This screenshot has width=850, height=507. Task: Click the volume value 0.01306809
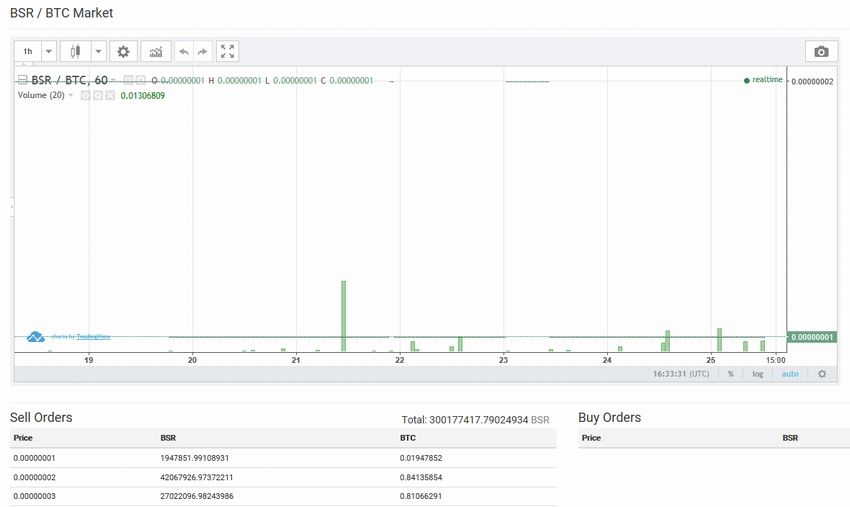coord(143,95)
